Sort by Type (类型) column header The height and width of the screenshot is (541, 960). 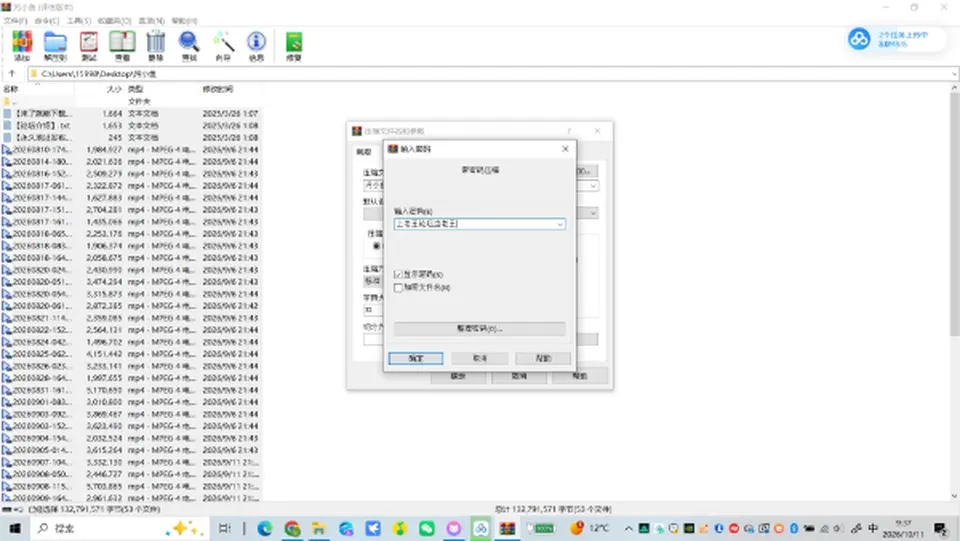pos(135,89)
